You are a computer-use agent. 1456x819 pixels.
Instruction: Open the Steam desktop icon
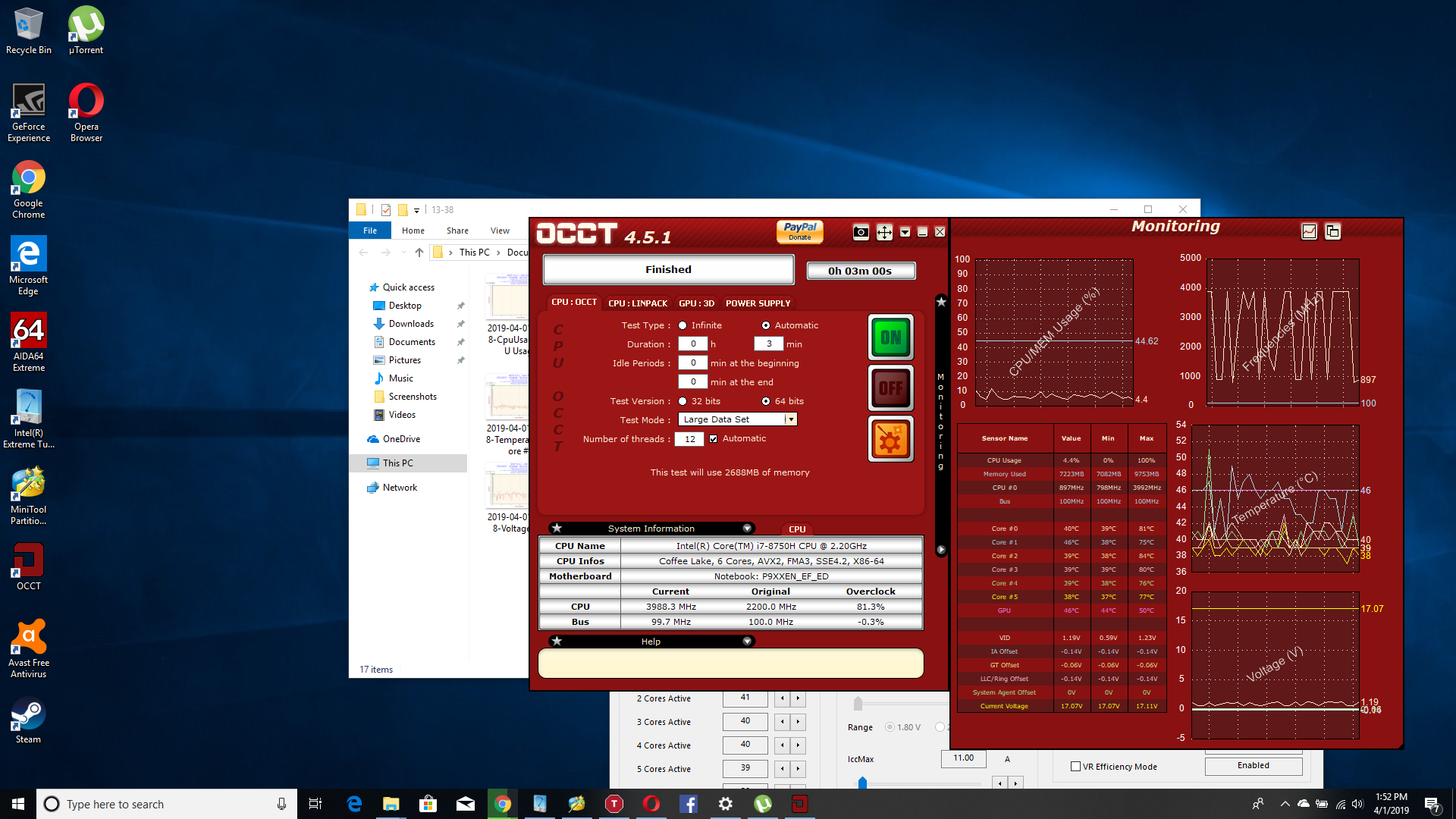[x=29, y=720]
